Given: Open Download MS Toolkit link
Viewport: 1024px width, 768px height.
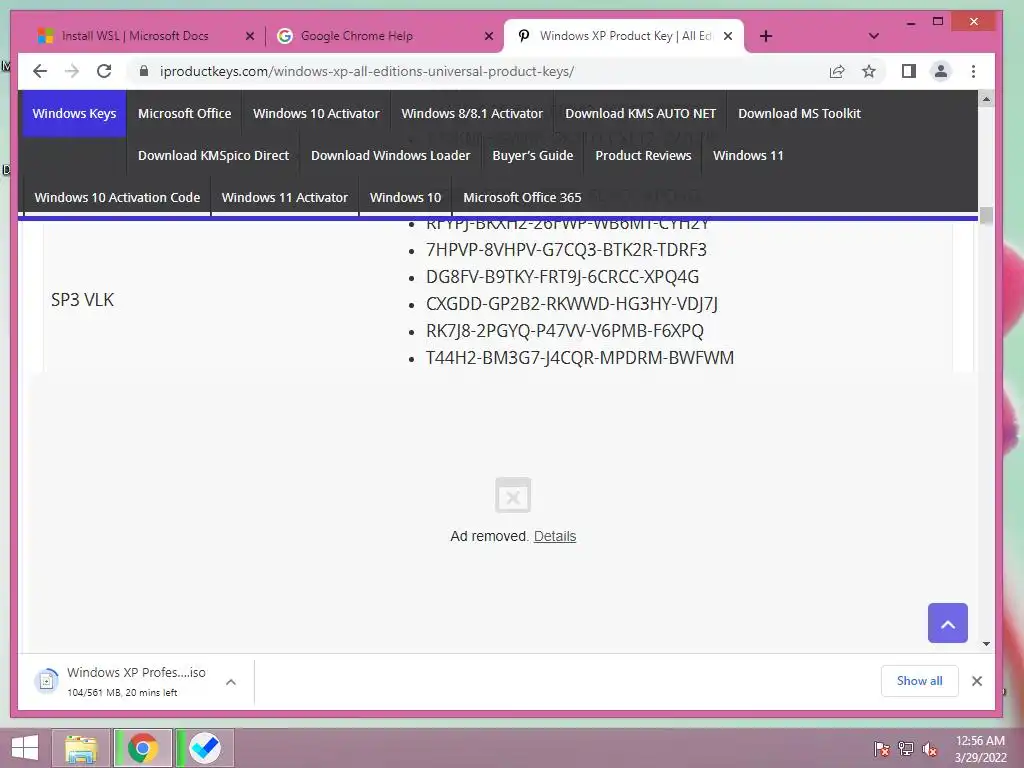Looking at the screenshot, I should coord(799,114).
